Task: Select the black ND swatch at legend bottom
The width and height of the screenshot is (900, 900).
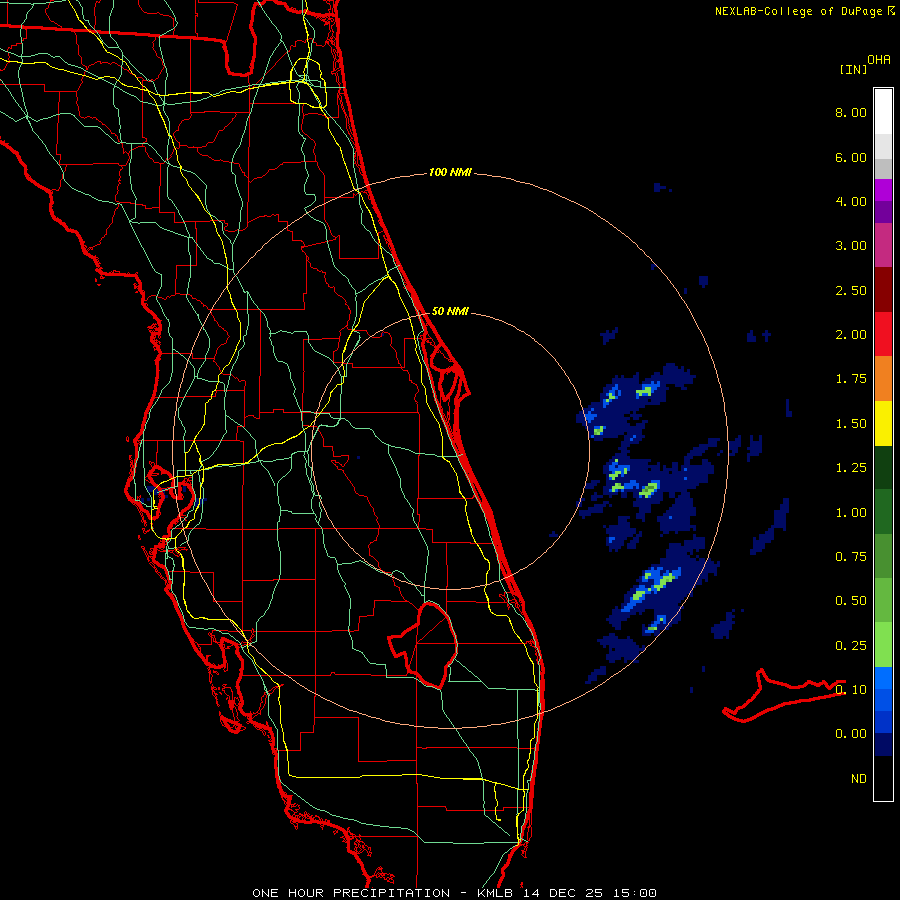Action: (883, 778)
